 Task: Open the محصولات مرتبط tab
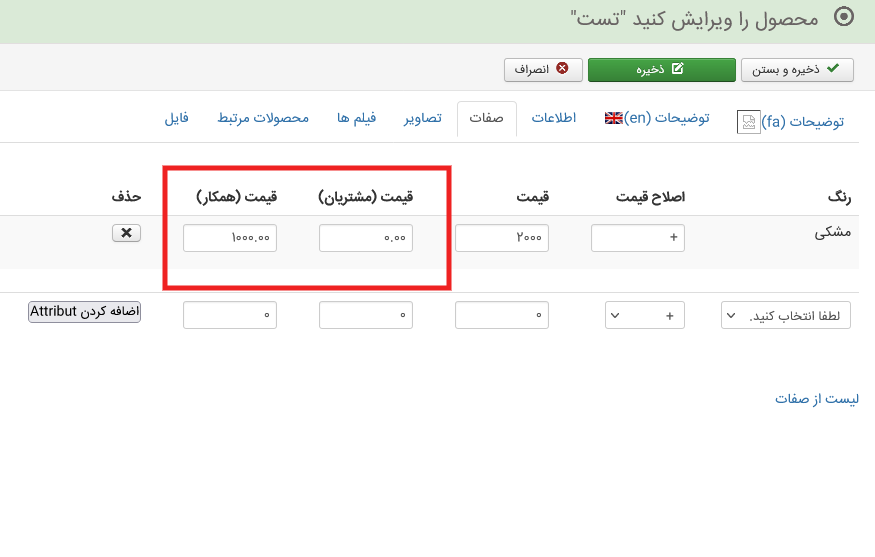[x=263, y=118]
